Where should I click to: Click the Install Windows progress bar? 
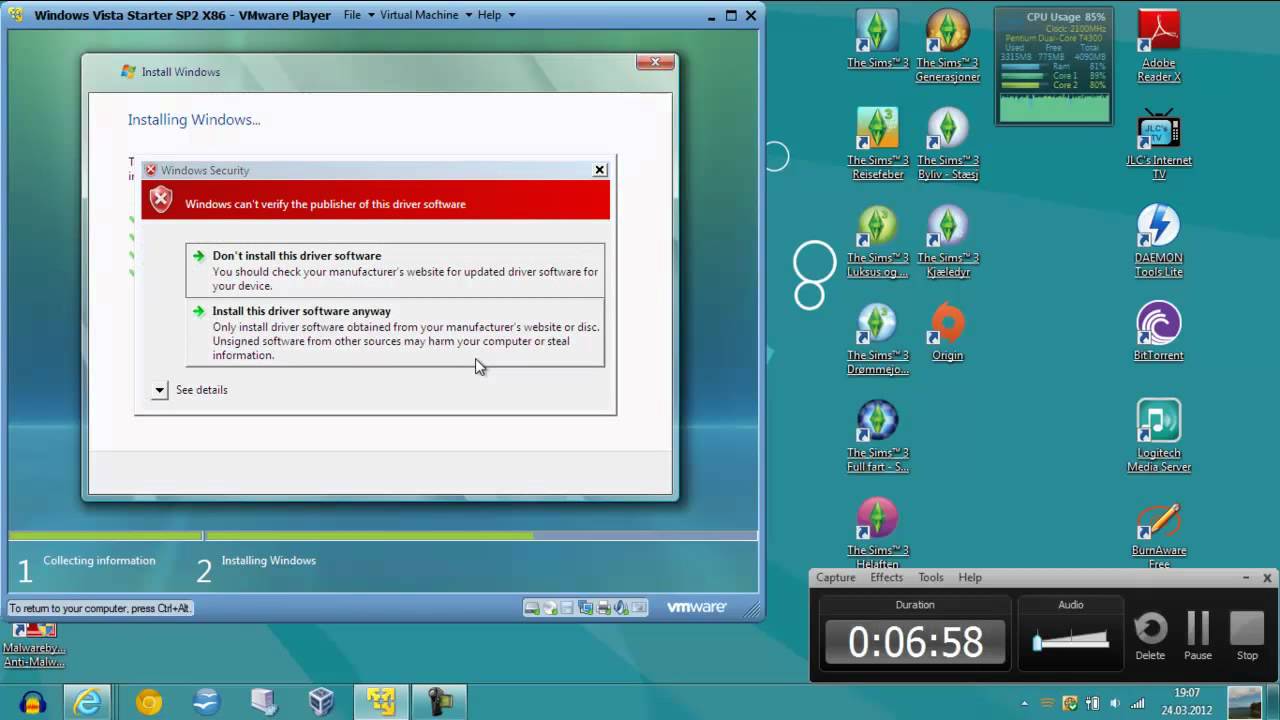pyautogui.click(x=383, y=536)
